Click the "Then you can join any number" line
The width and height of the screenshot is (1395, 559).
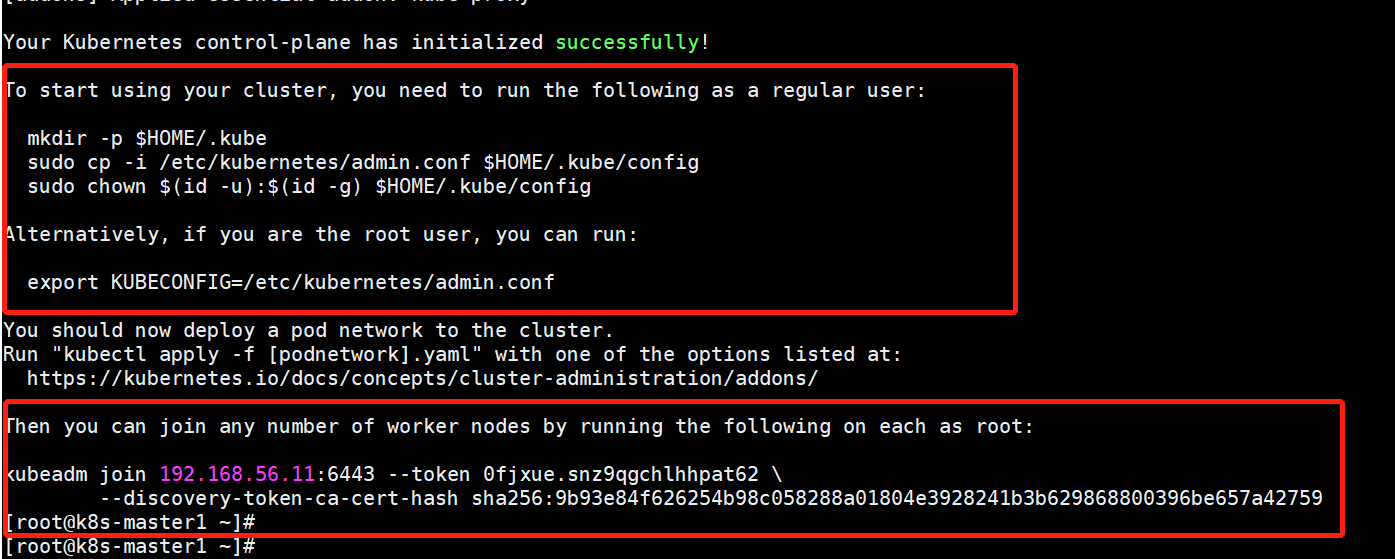[518, 426]
